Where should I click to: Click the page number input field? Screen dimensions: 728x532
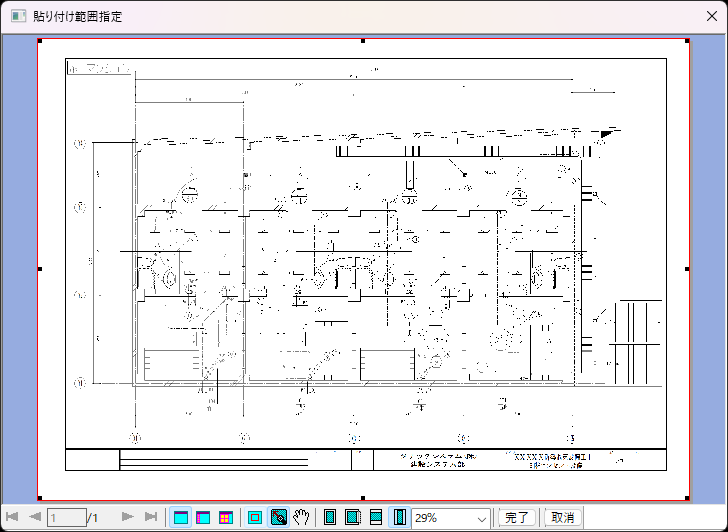(x=66, y=517)
